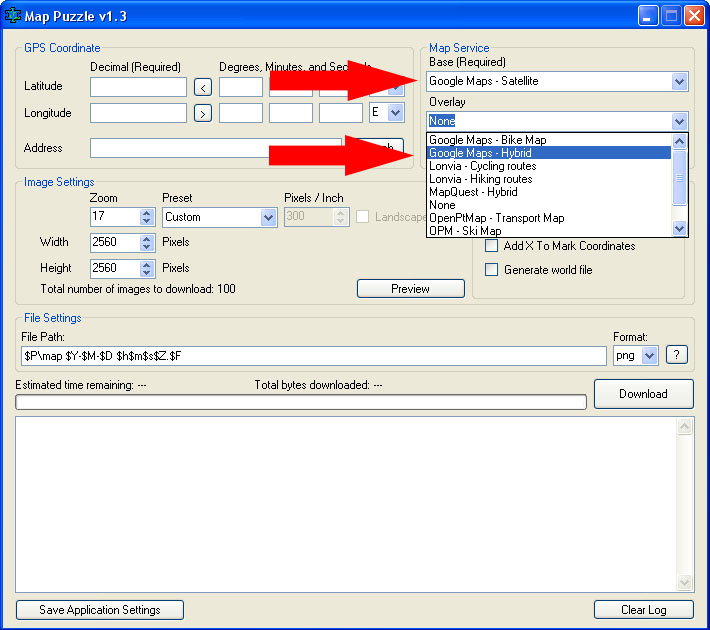
Task: Click the overlay list scrollbar thumb
Action: click(x=679, y=178)
